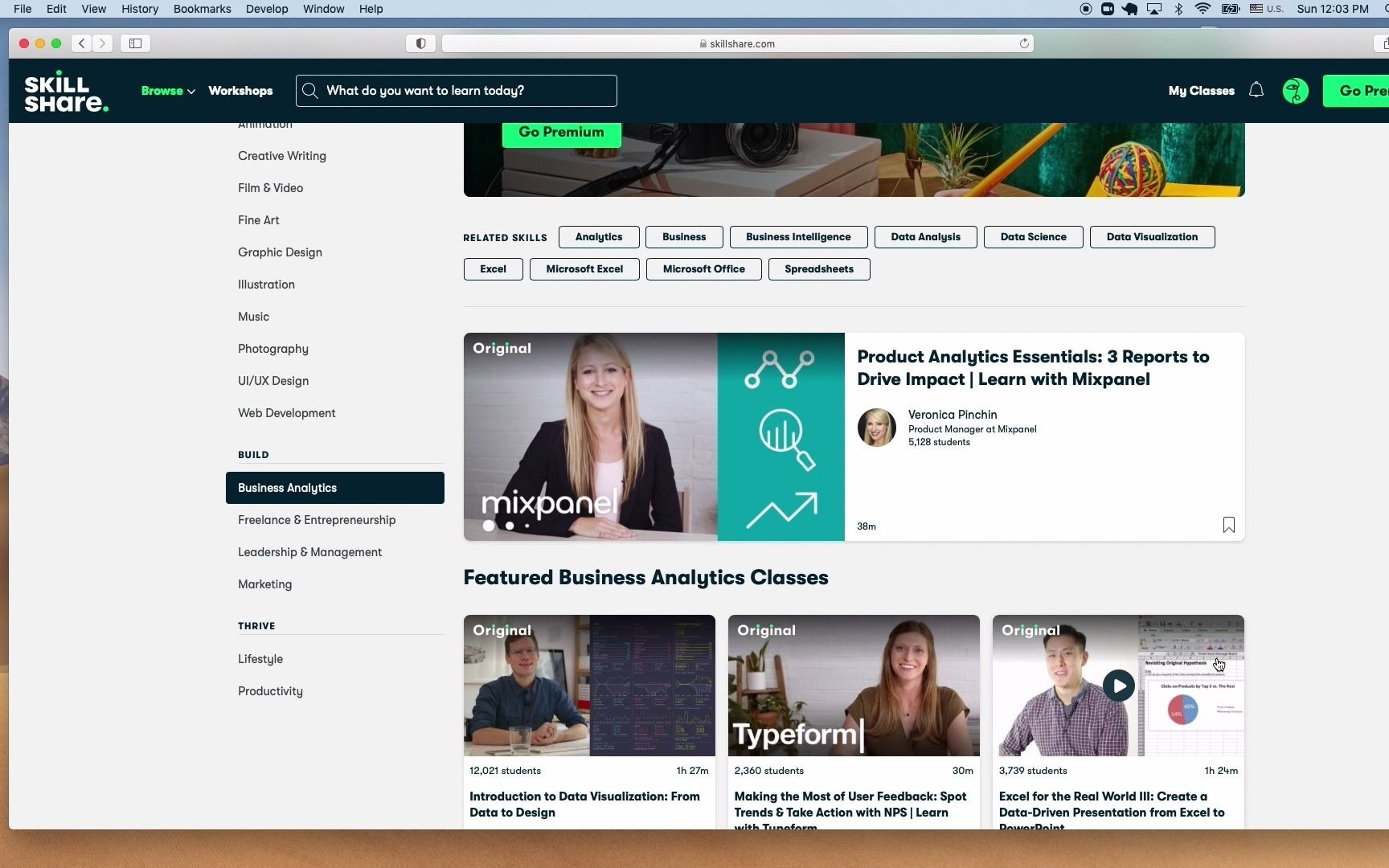Open Creative Writing category in sidebar

pyautogui.click(x=282, y=156)
